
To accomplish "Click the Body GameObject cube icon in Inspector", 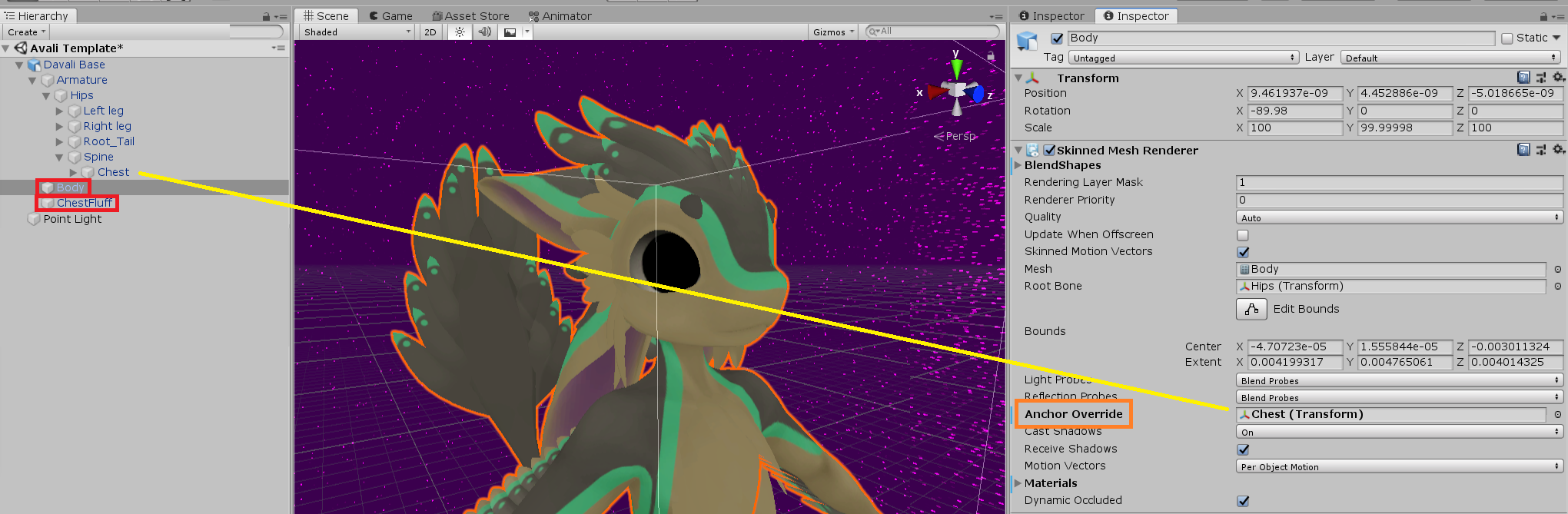I will pos(1028,41).
